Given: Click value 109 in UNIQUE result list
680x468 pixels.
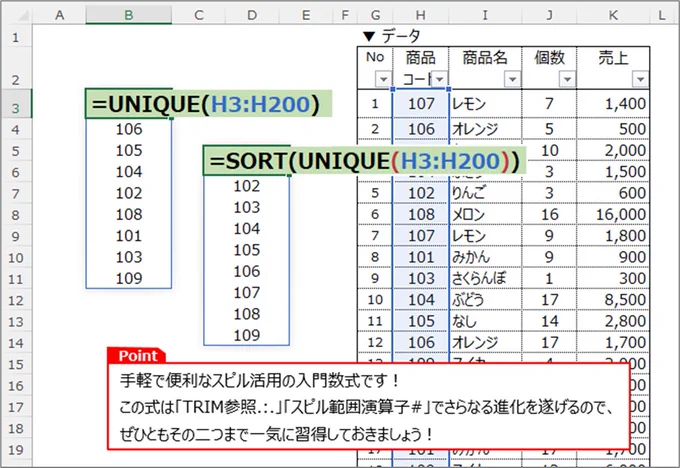Looking at the screenshot, I should tap(129, 278).
